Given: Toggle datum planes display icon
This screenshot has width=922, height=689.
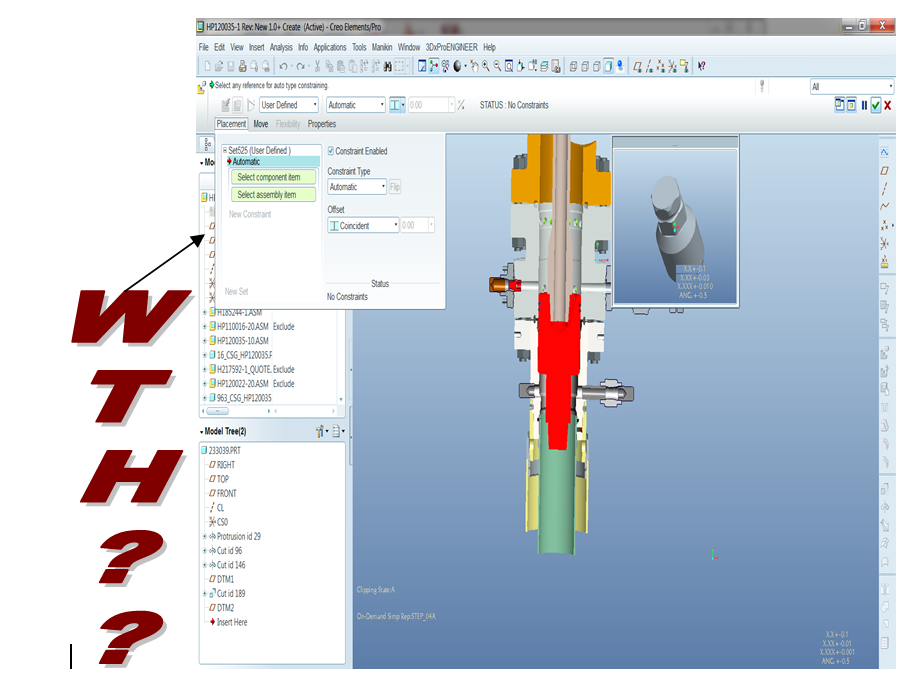Looking at the screenshot, I should [x=637, y=66].
